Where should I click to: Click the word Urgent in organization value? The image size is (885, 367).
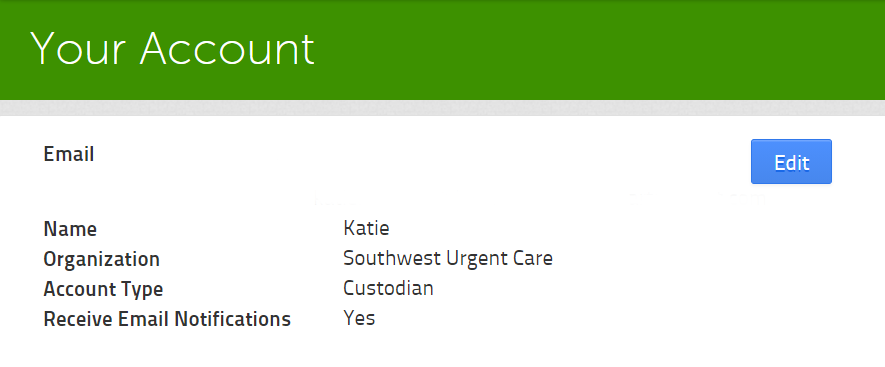476,259
